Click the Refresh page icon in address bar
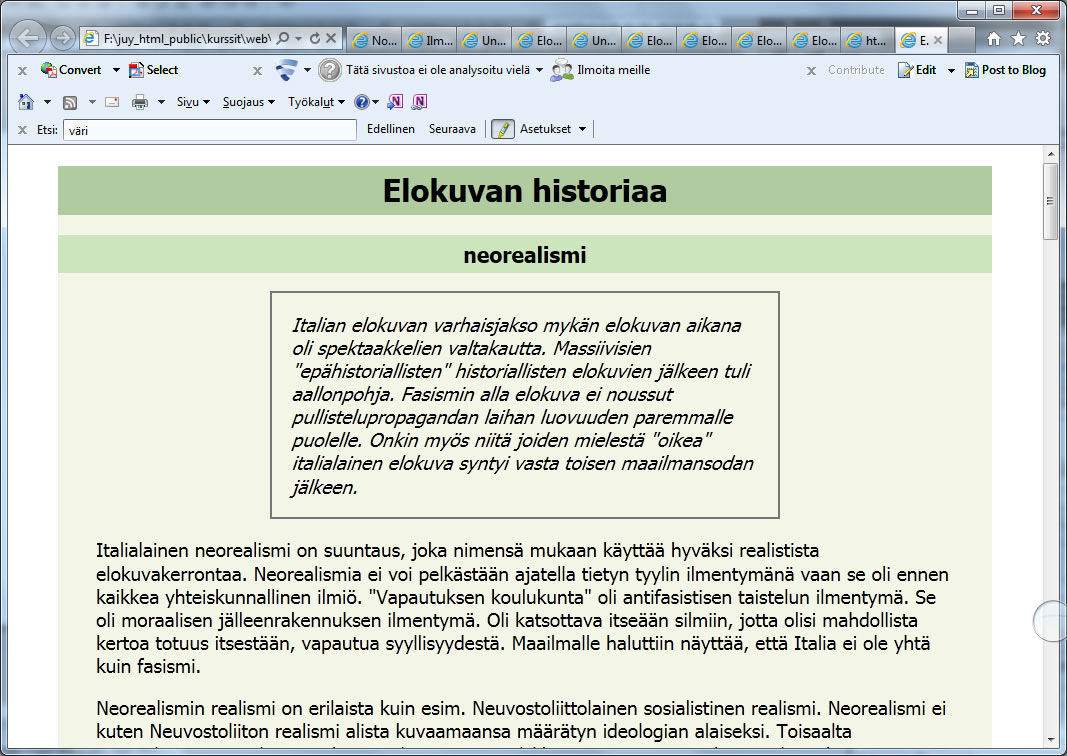 315,39
